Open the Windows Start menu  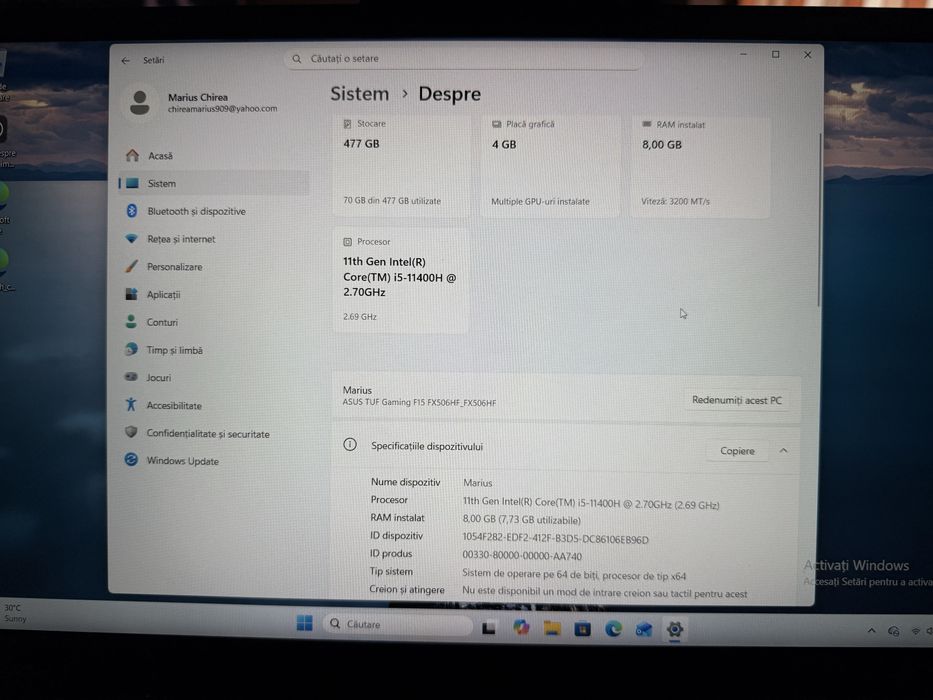click(305, 623)
